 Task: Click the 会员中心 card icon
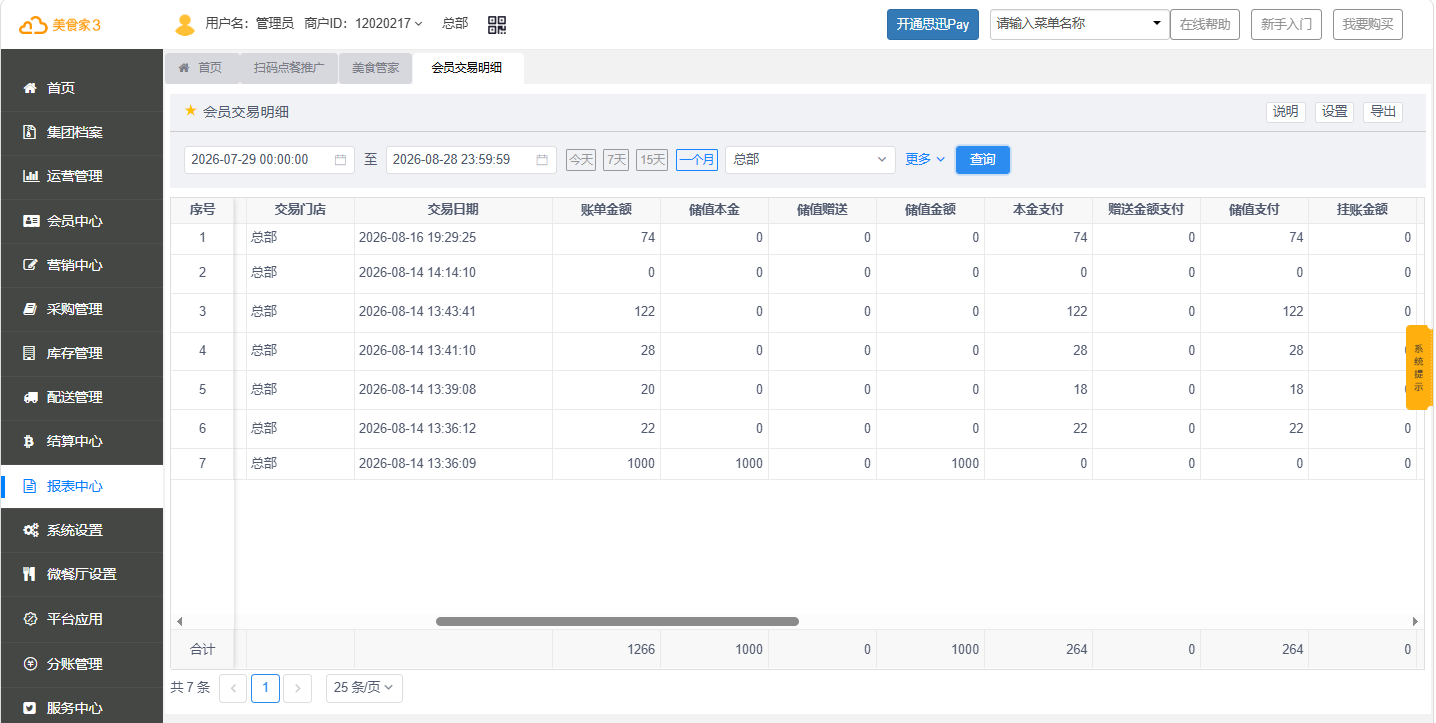point(30,221)
